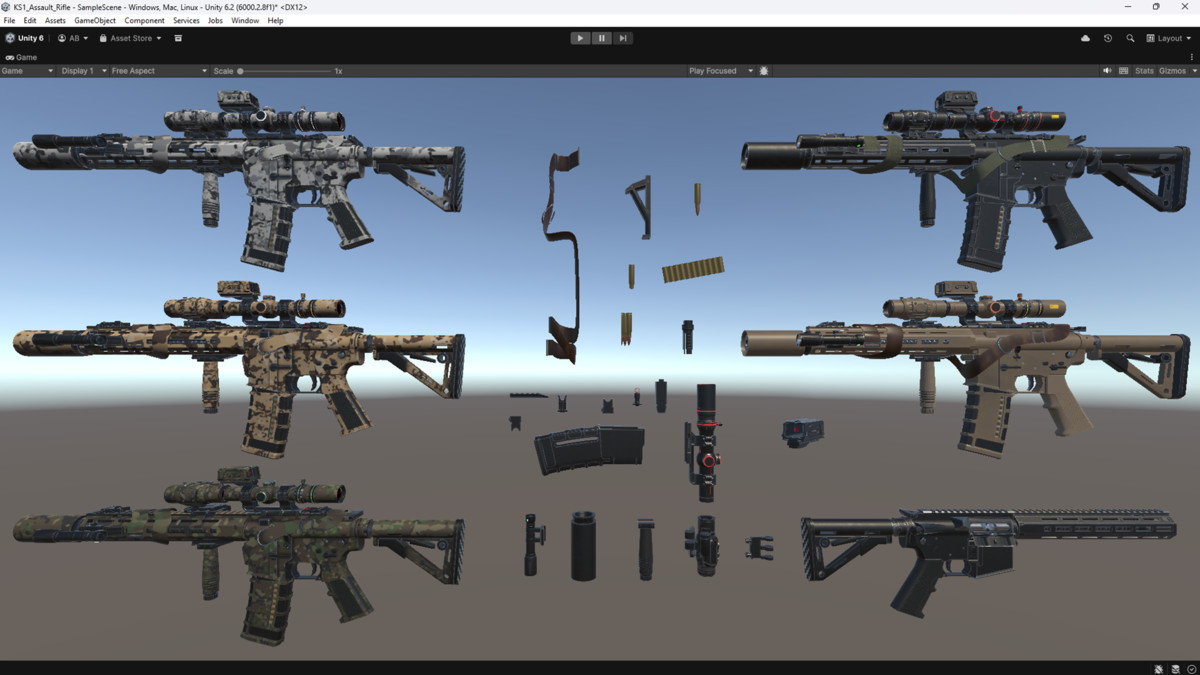Open the GameObject menu
1200x675 pixels.
coord(94,19)
